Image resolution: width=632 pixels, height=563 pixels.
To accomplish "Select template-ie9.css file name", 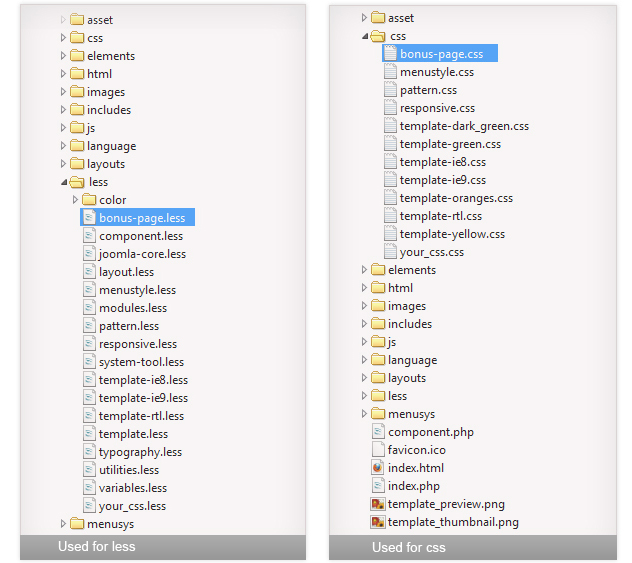I will pos(443,180).
